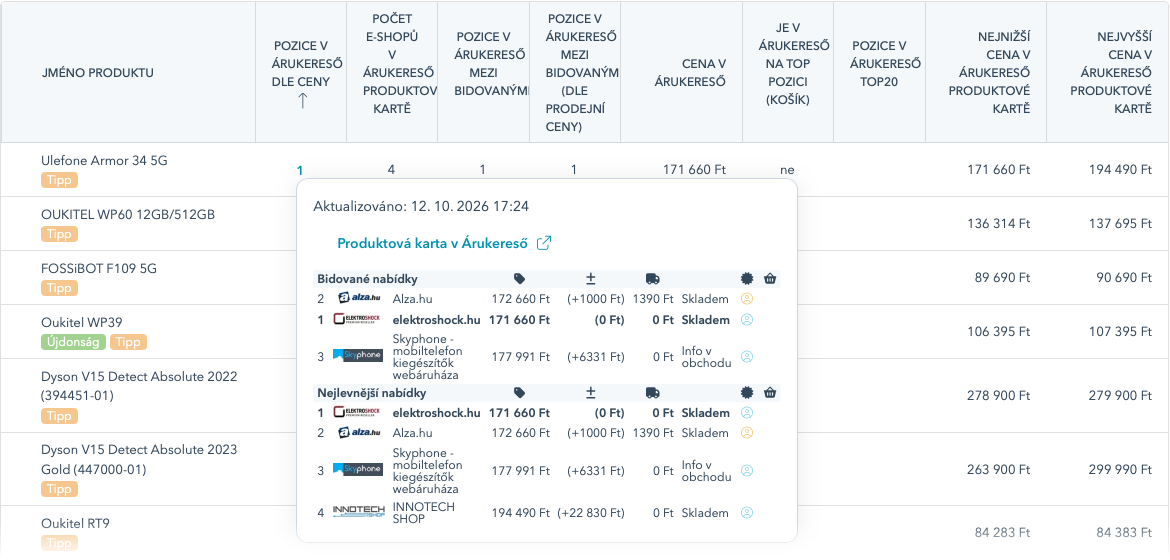Image resolution: width=1170 pixels, height=560 pixels.
Task: Select Dyson V15 Detect Absolute 2023 Gold
Action: click(x=139, y=459)
